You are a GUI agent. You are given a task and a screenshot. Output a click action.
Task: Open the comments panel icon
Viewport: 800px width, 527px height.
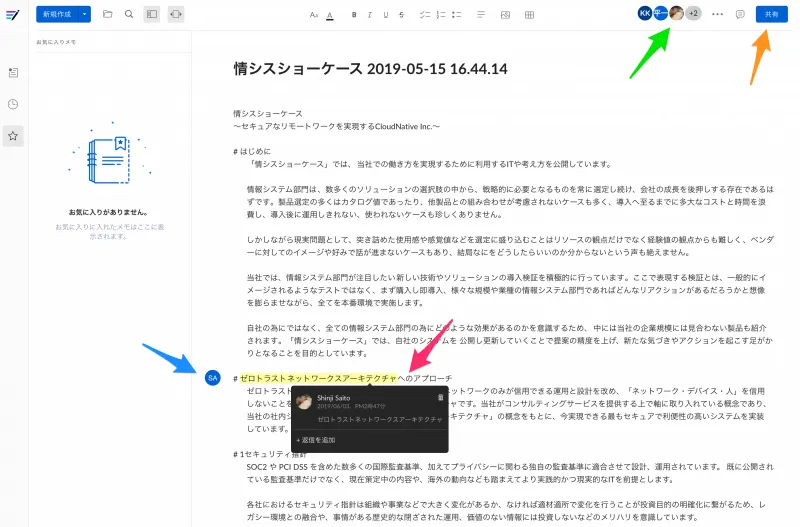click(x=740, y=14)
